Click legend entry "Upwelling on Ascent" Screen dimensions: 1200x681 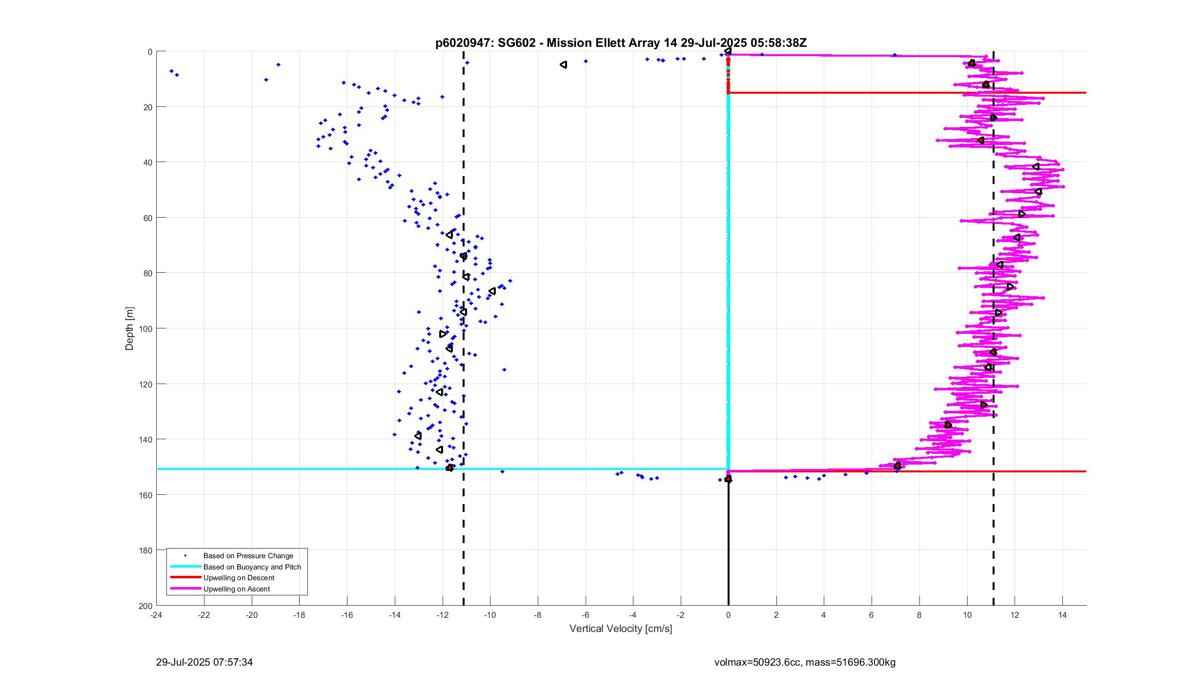coord(236,590)
